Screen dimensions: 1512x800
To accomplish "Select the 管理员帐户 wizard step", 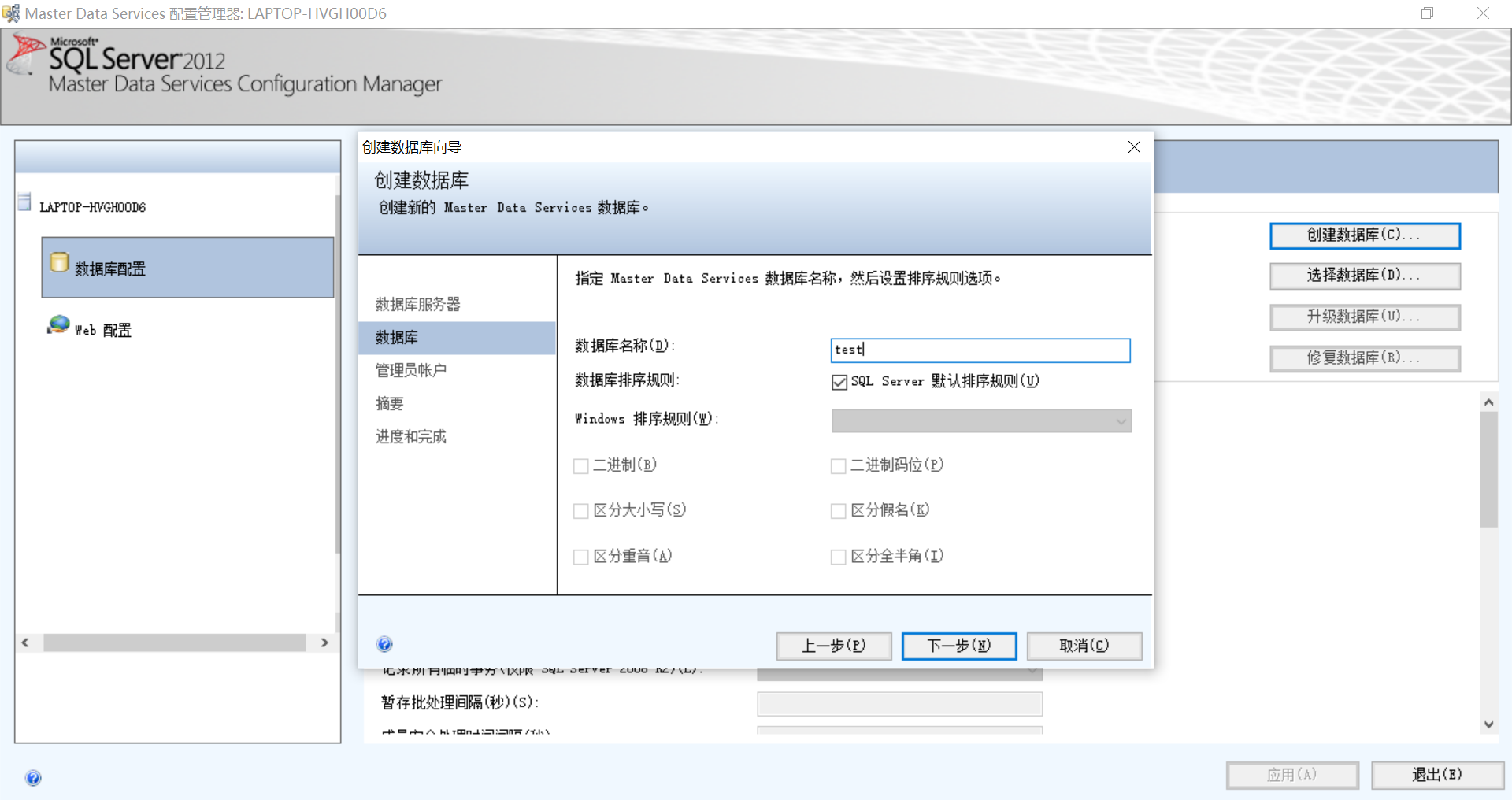I will coord(410,370).
